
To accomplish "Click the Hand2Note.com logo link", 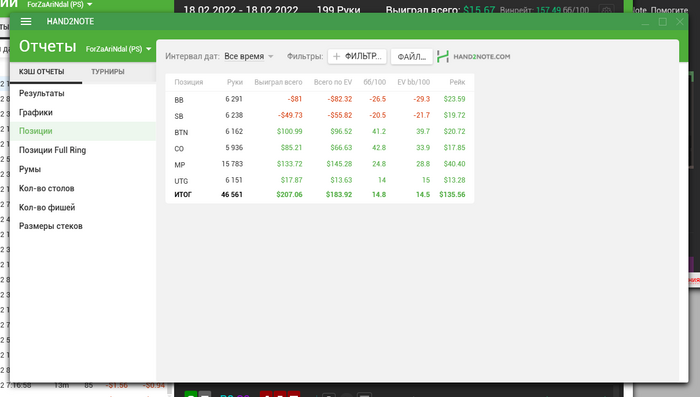I will click(x=474, y=57).
